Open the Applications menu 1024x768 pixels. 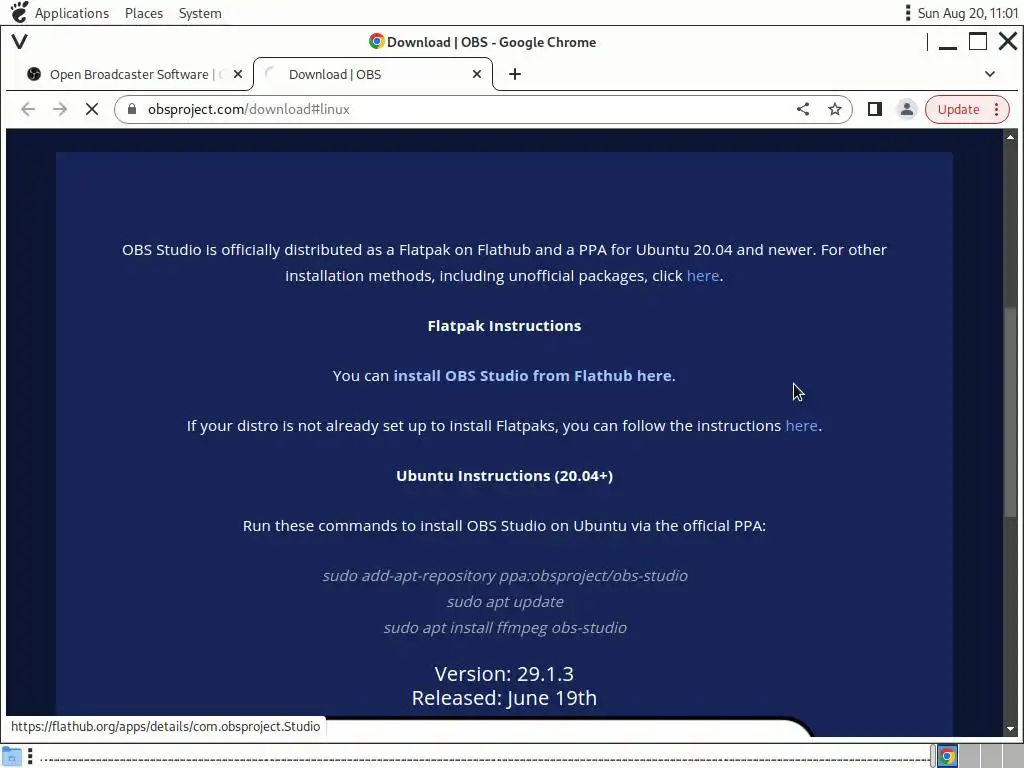click(x=72, y=13)
